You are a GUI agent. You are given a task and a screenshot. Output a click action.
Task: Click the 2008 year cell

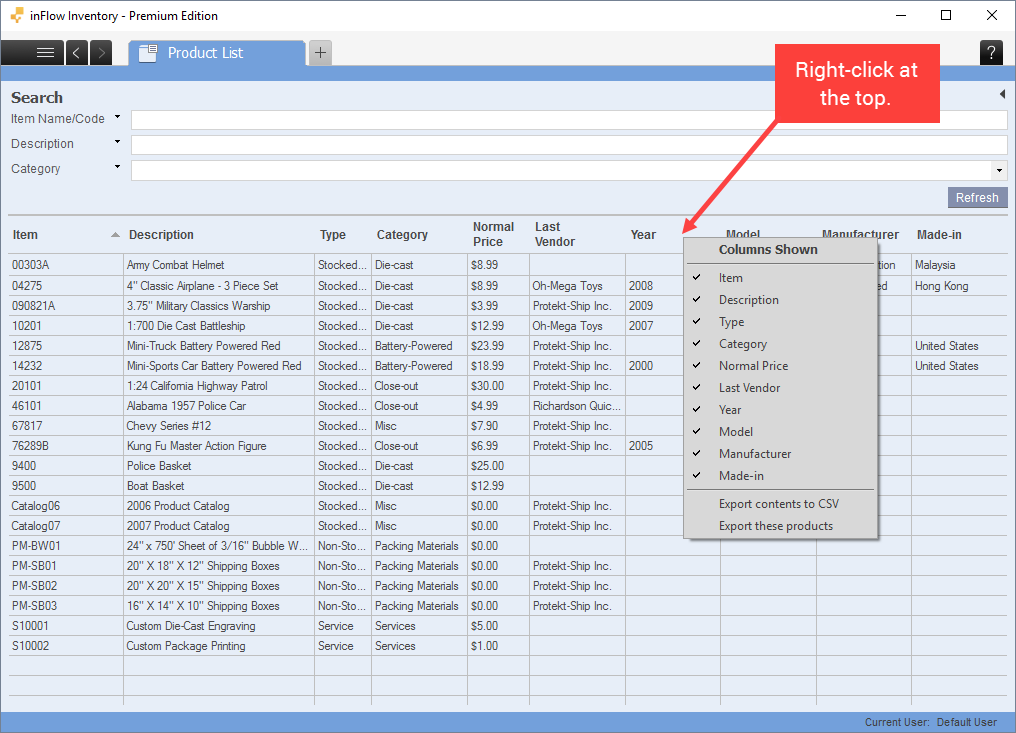(x=641, y=286)
